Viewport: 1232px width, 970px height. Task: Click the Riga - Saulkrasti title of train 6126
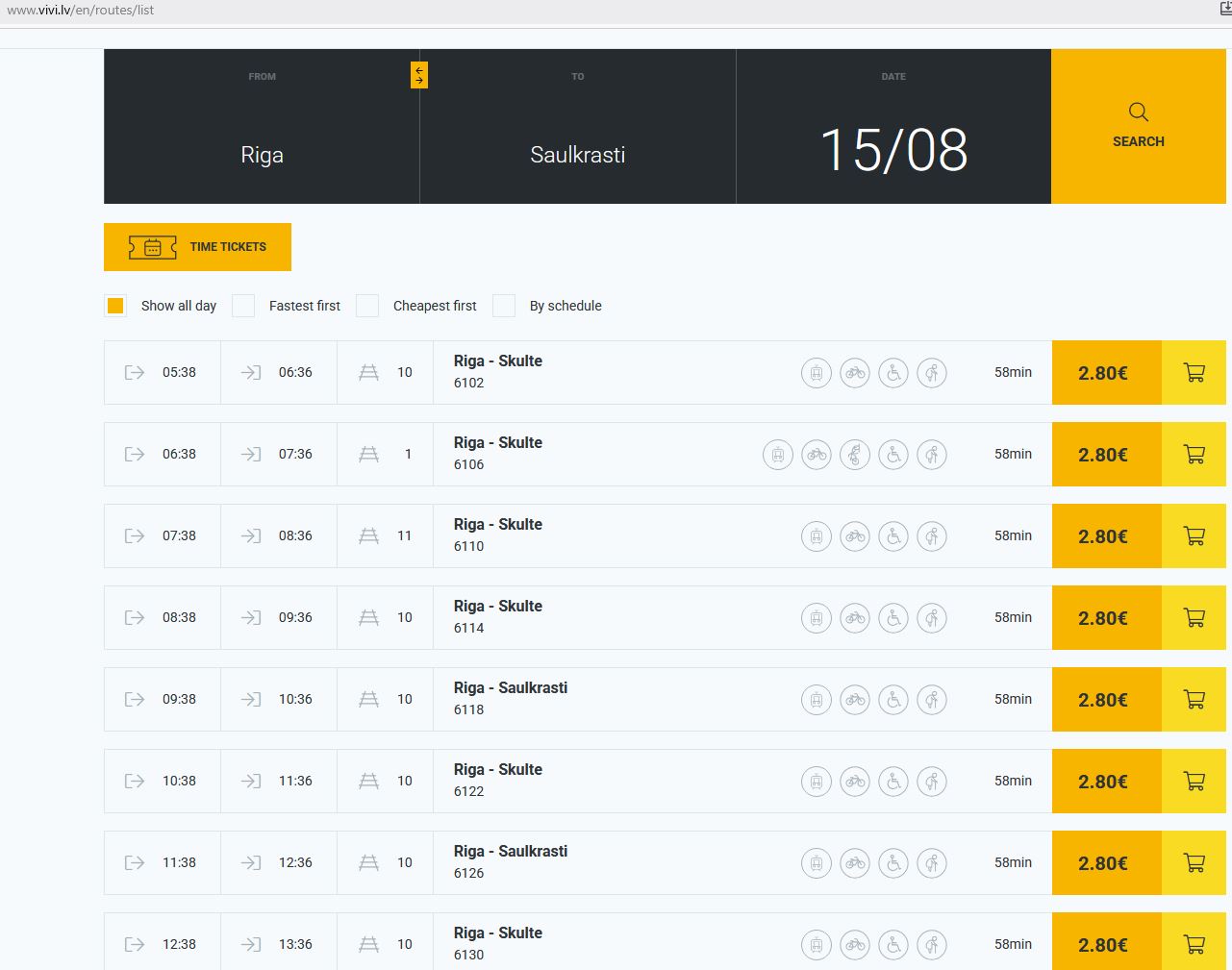(x=511, y=852)
